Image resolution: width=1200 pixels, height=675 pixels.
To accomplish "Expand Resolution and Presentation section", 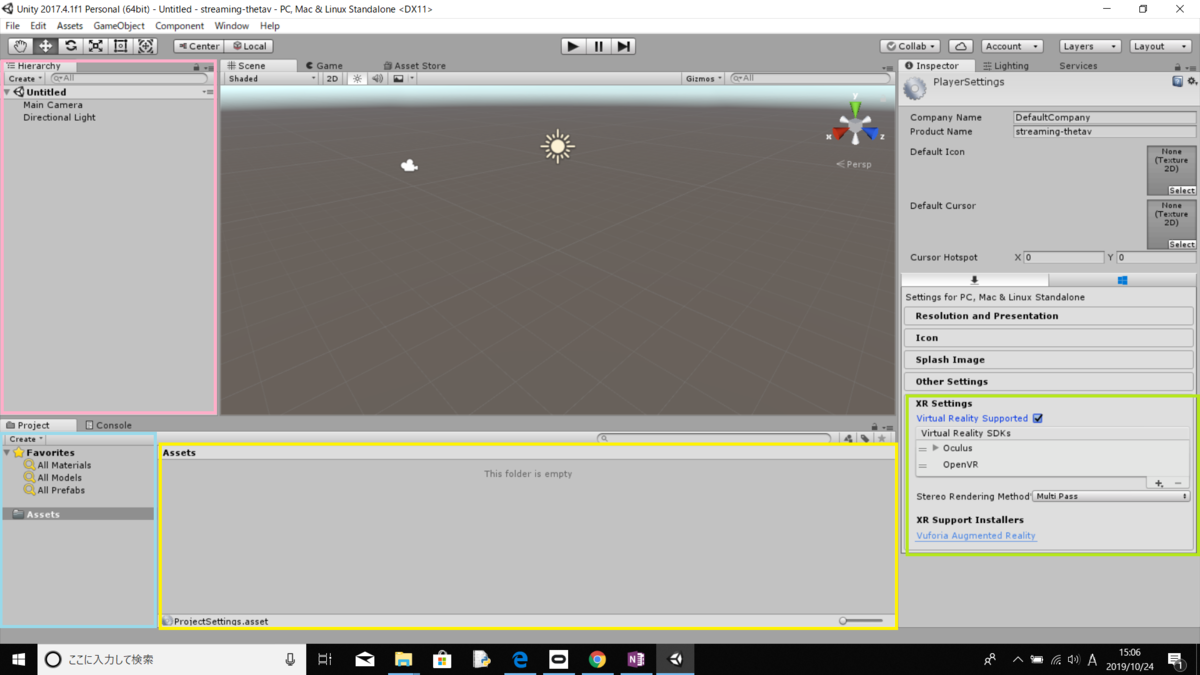I will (x=1048, y=316).
